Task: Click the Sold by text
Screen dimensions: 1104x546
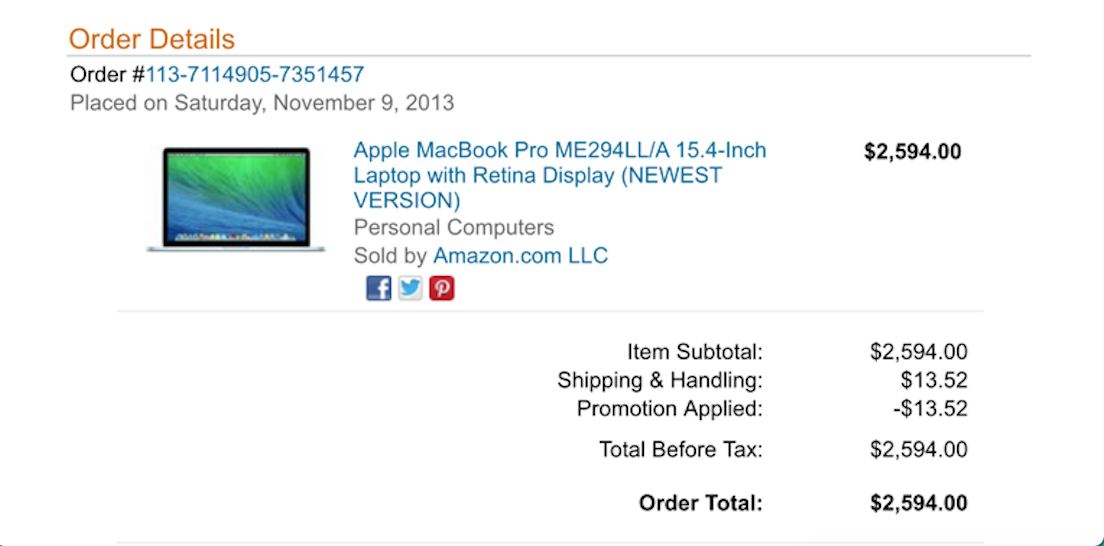Action: point(390,255)
